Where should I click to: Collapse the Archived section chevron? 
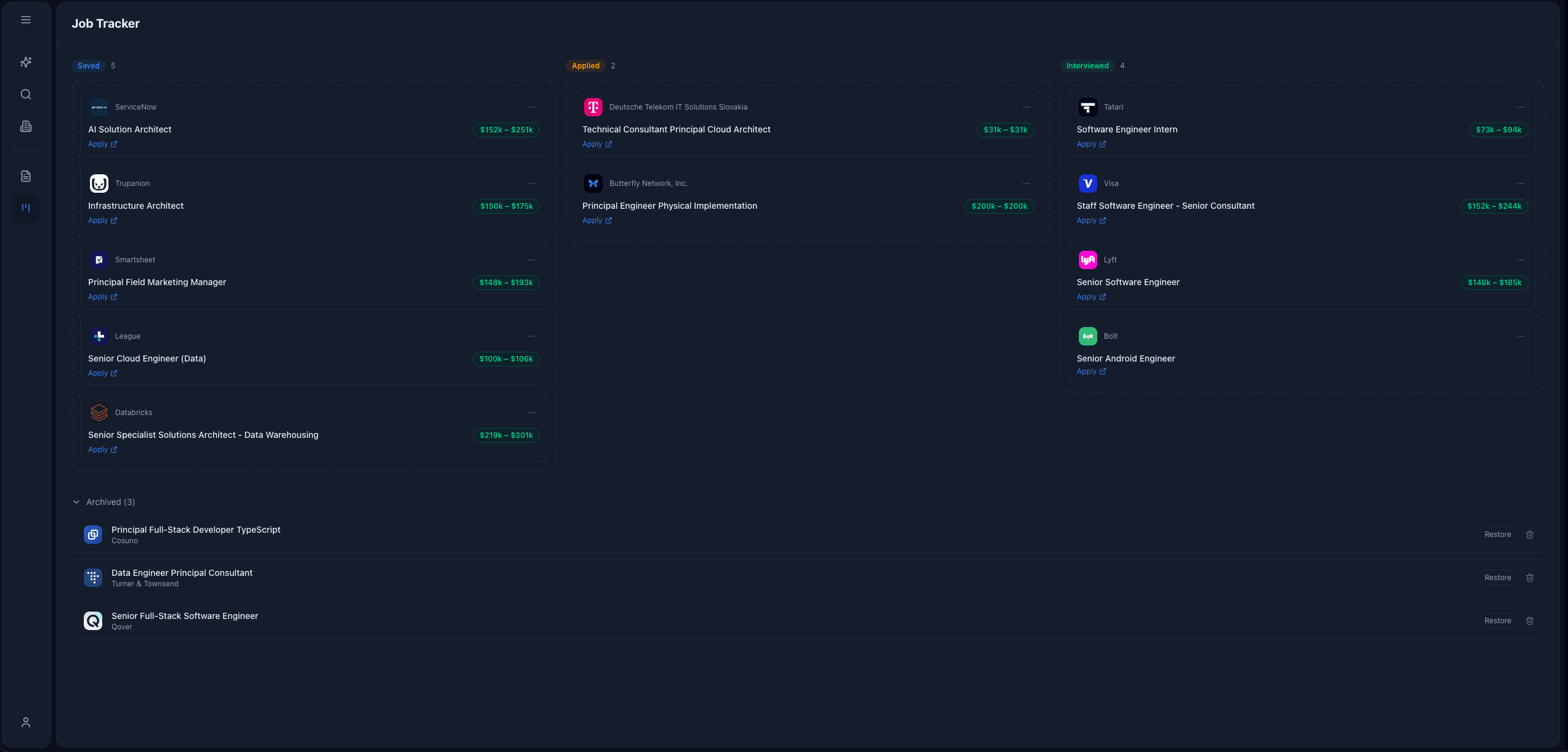coord(76,502)
